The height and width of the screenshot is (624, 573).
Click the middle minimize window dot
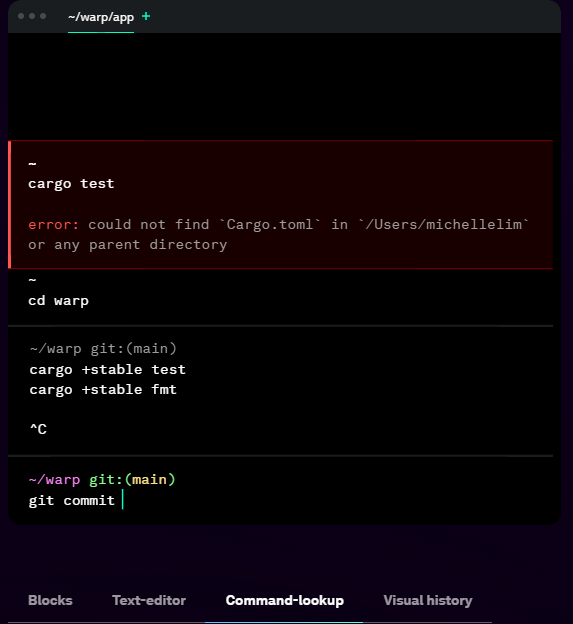tap(32, 16)
